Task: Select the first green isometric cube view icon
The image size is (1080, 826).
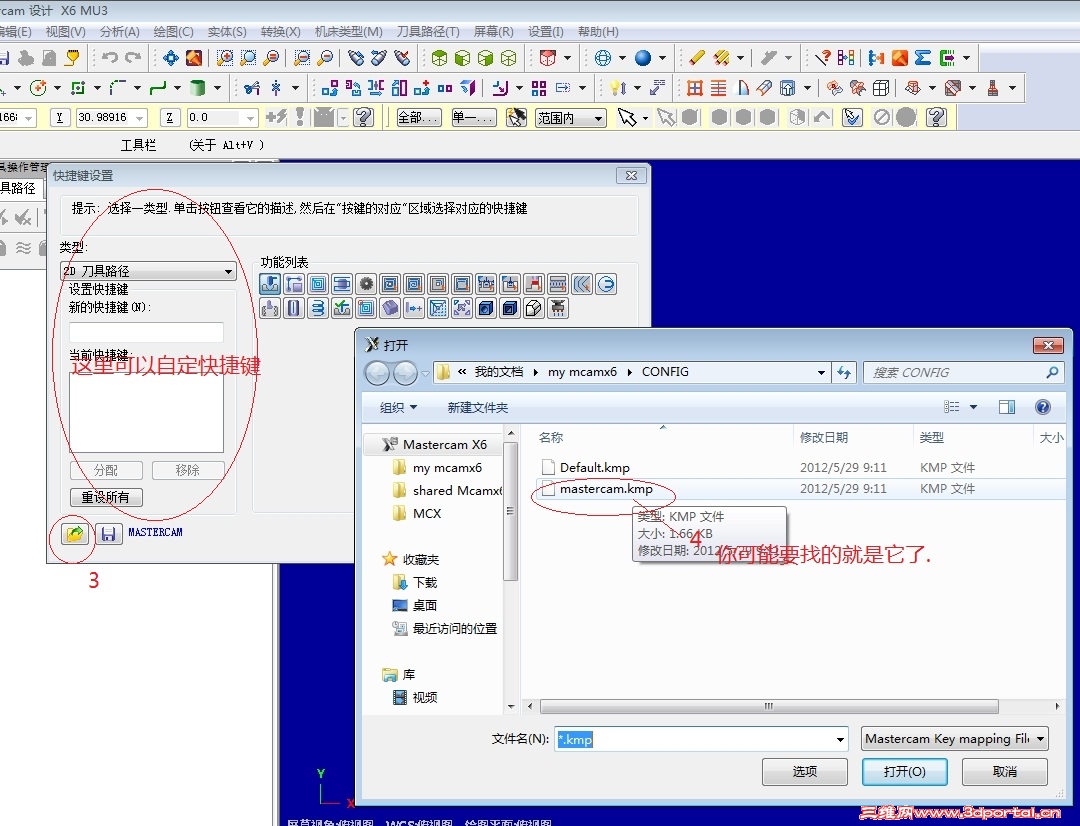Action: (x=439, y=58)
